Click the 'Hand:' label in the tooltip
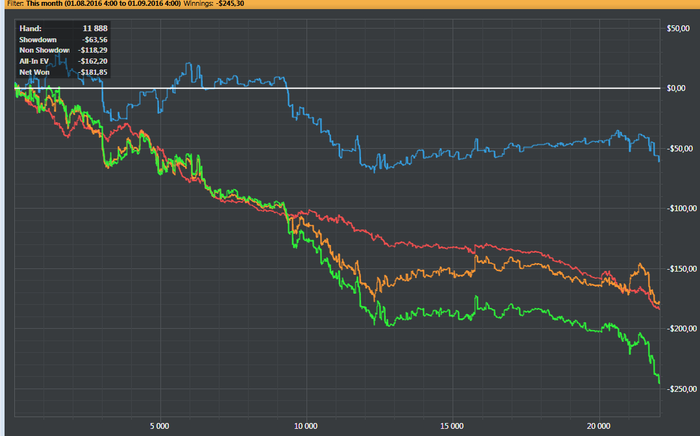The height and width of the screenshot is (436, 700). 30,28
